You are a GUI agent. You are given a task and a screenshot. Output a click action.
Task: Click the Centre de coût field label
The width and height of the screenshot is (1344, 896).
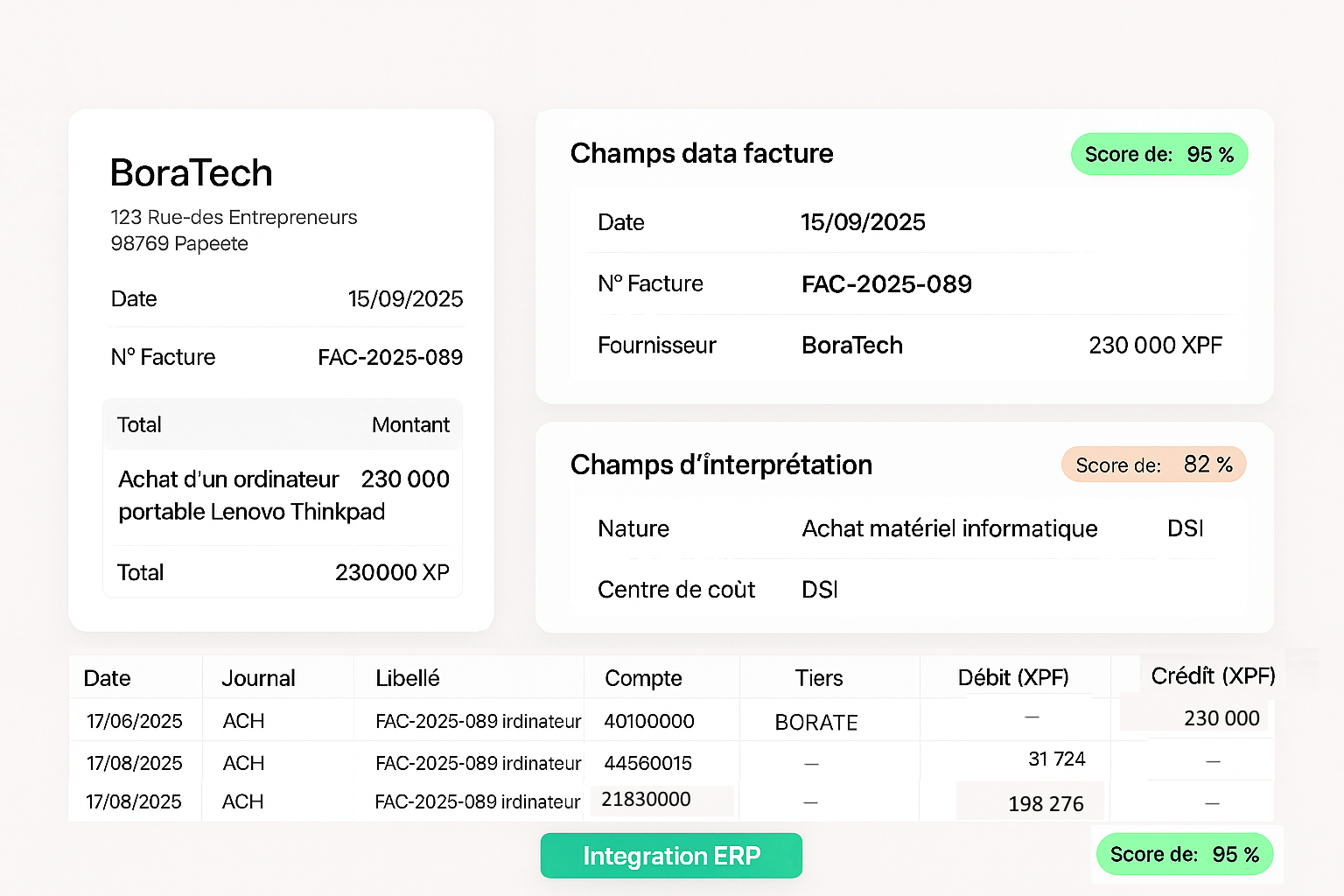pyautogui.click(x=676, y=590)
